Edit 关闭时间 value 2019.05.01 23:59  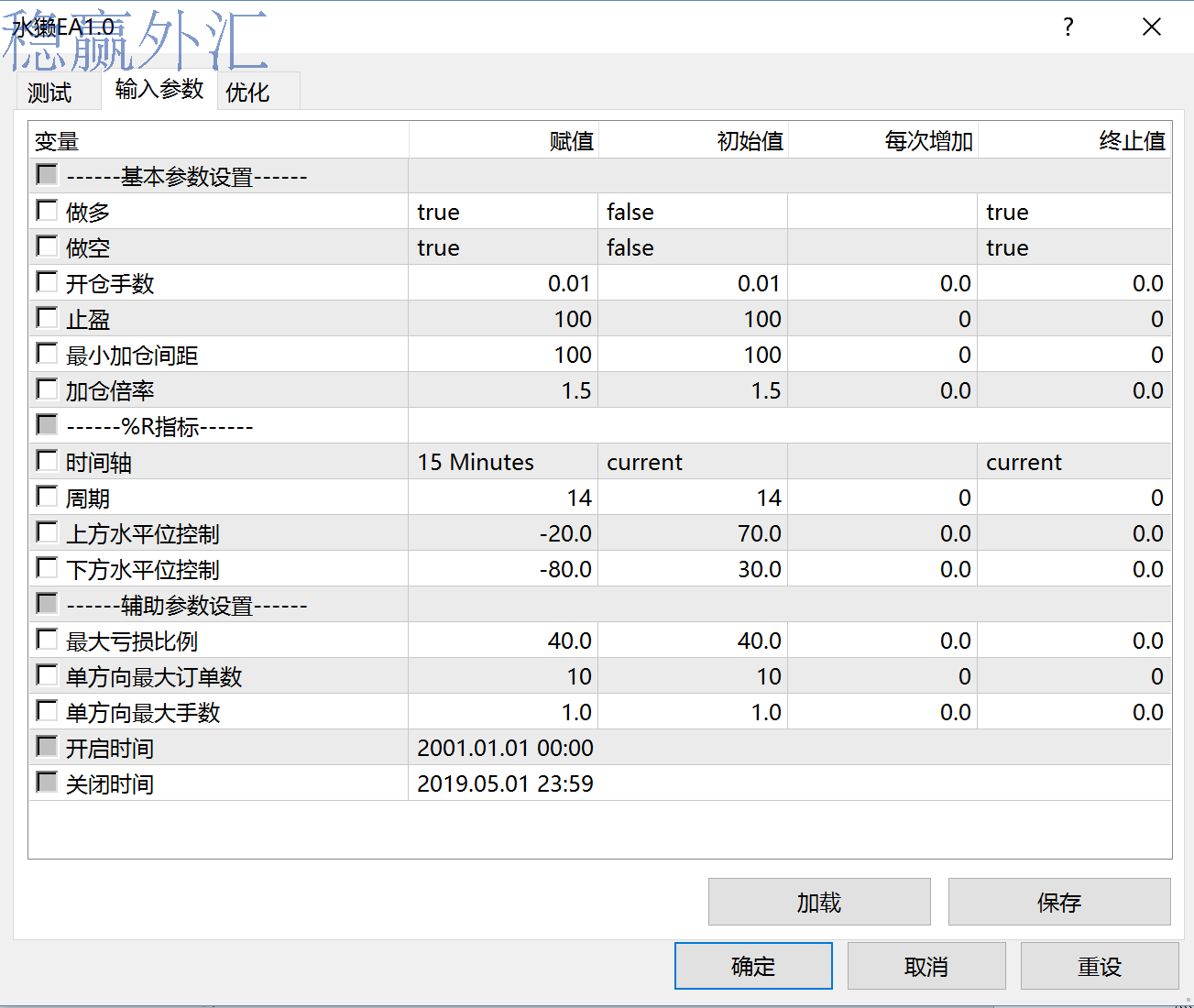(x=790, y=783)
